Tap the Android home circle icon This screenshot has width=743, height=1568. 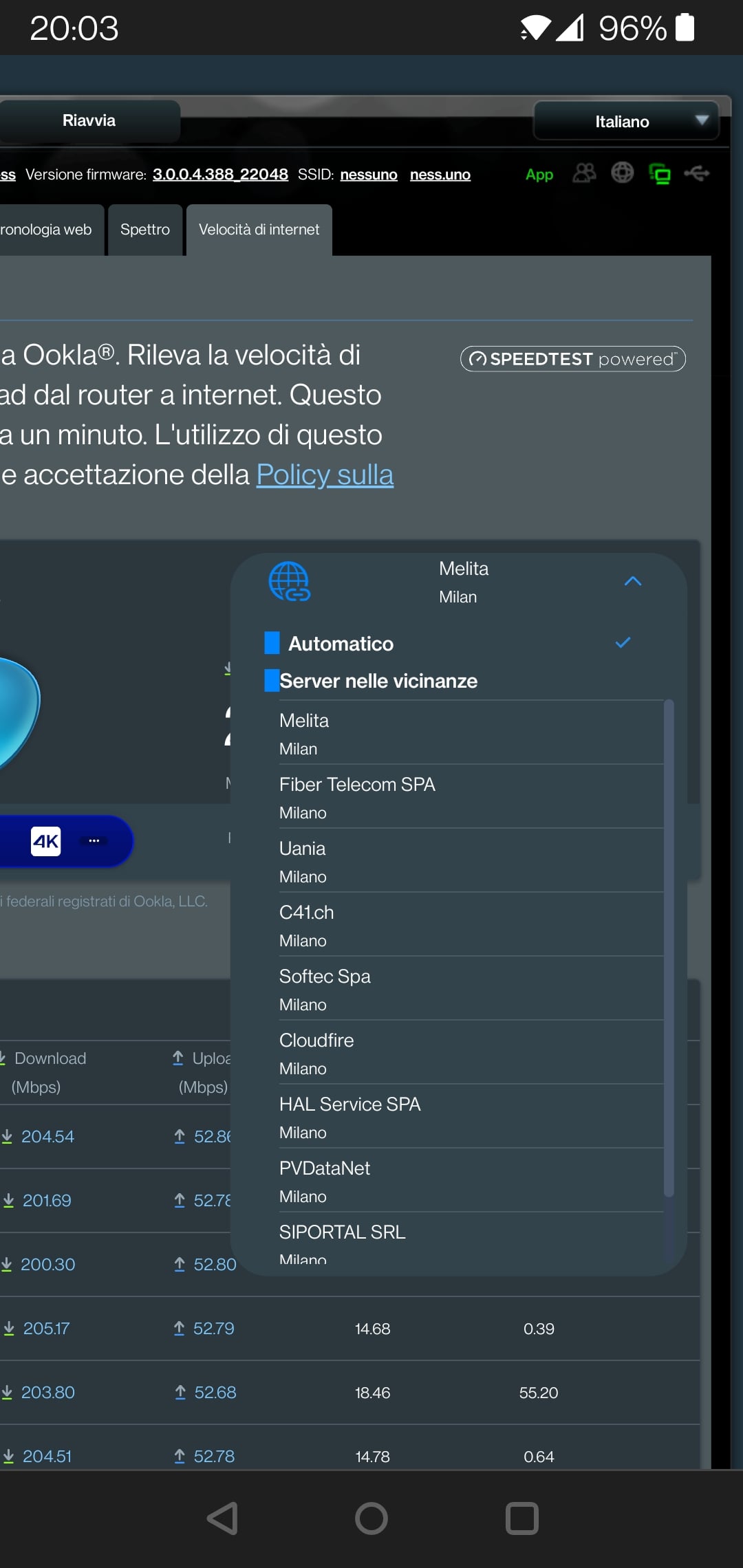pos(371,1518)
